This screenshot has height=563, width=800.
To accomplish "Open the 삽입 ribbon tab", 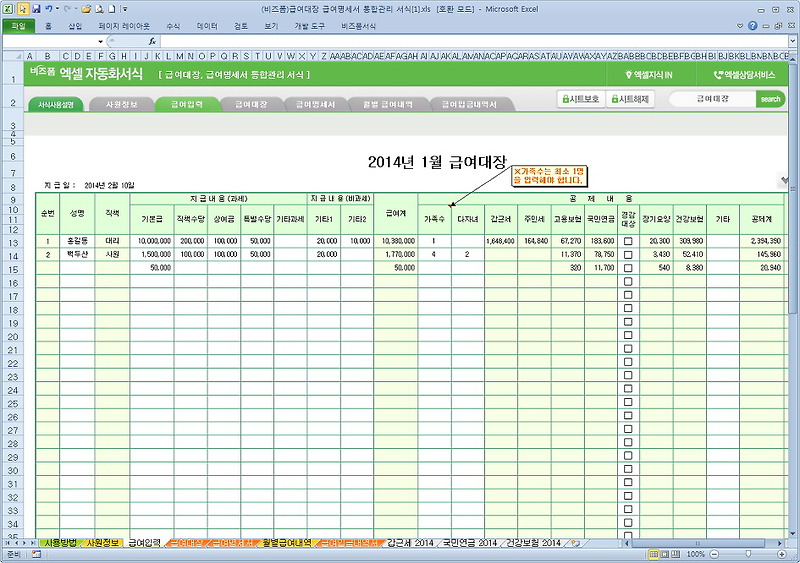I will pos(75,26).
